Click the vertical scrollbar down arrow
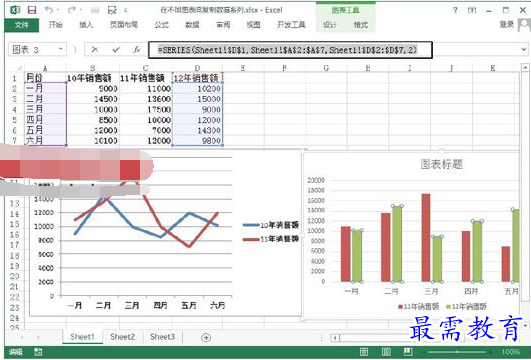The image size is (531, 360). (525, 326)
